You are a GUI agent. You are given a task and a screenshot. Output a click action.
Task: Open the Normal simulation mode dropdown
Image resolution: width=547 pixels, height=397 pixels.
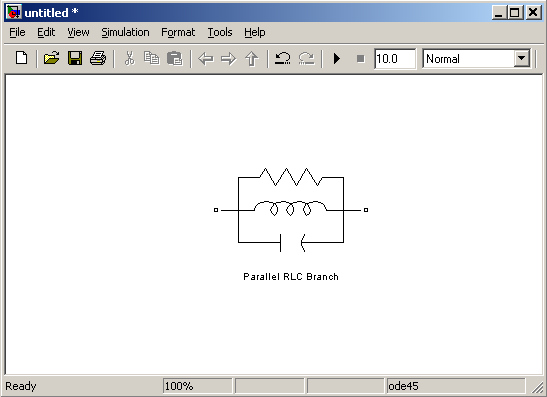(x=522, y=59)
